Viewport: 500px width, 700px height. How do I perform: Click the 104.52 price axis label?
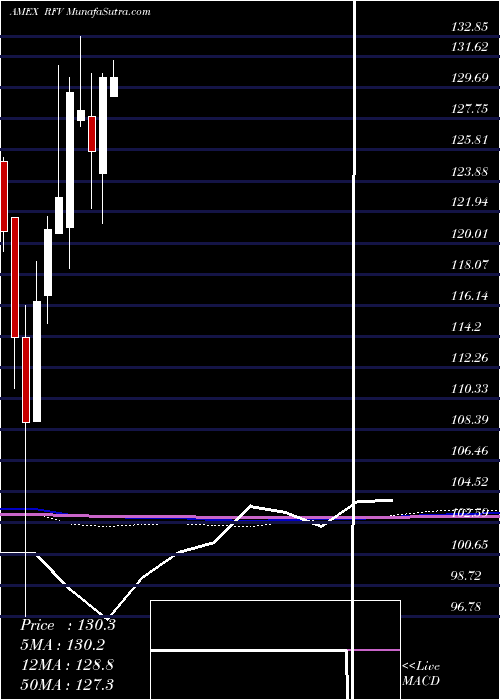tap(469, 482)
